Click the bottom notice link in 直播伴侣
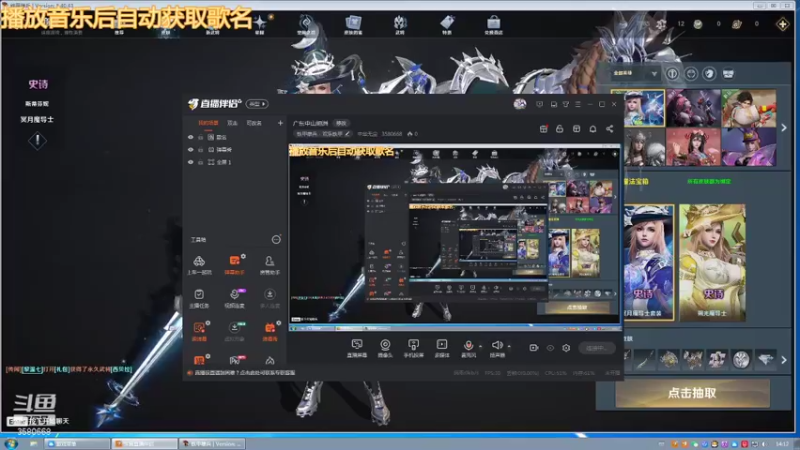The image size is (800, 450). point(244,372)
